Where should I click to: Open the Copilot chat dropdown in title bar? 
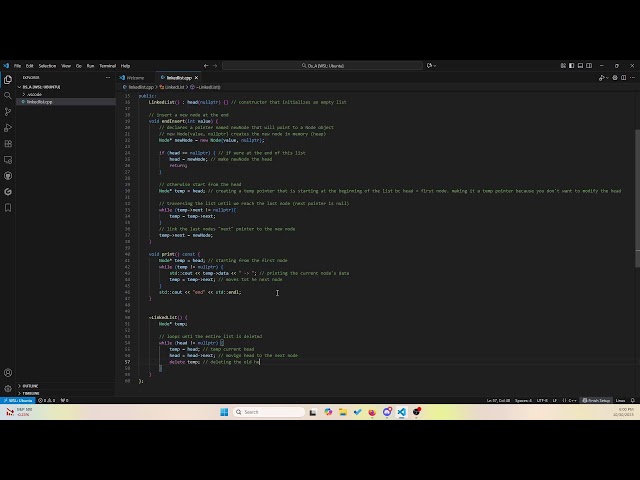[431, 66]
